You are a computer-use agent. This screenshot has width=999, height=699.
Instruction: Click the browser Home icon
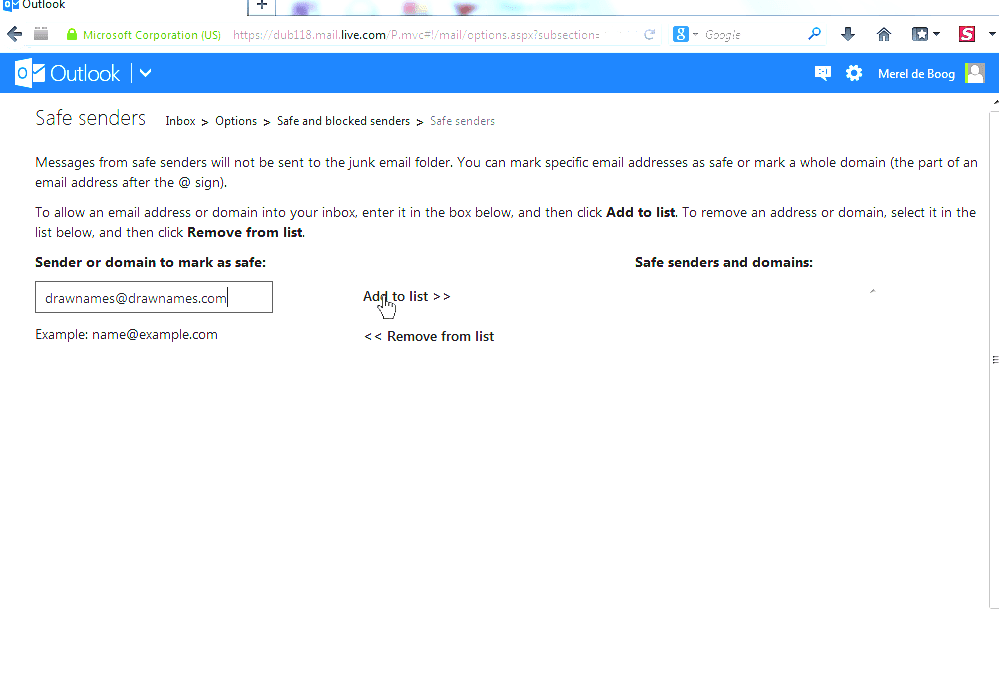point(883,33)
